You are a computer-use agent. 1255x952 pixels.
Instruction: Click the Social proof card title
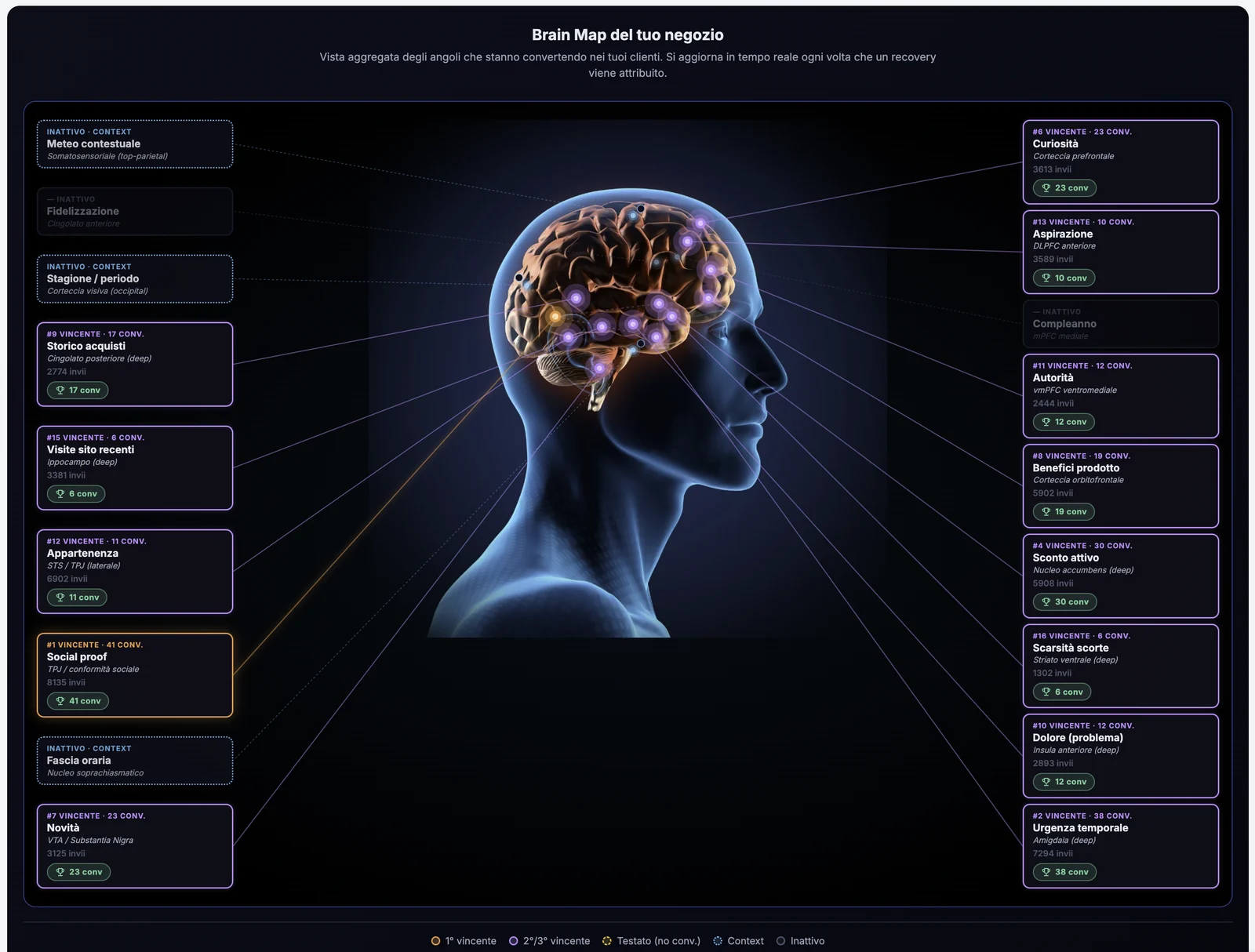(77, 657)
